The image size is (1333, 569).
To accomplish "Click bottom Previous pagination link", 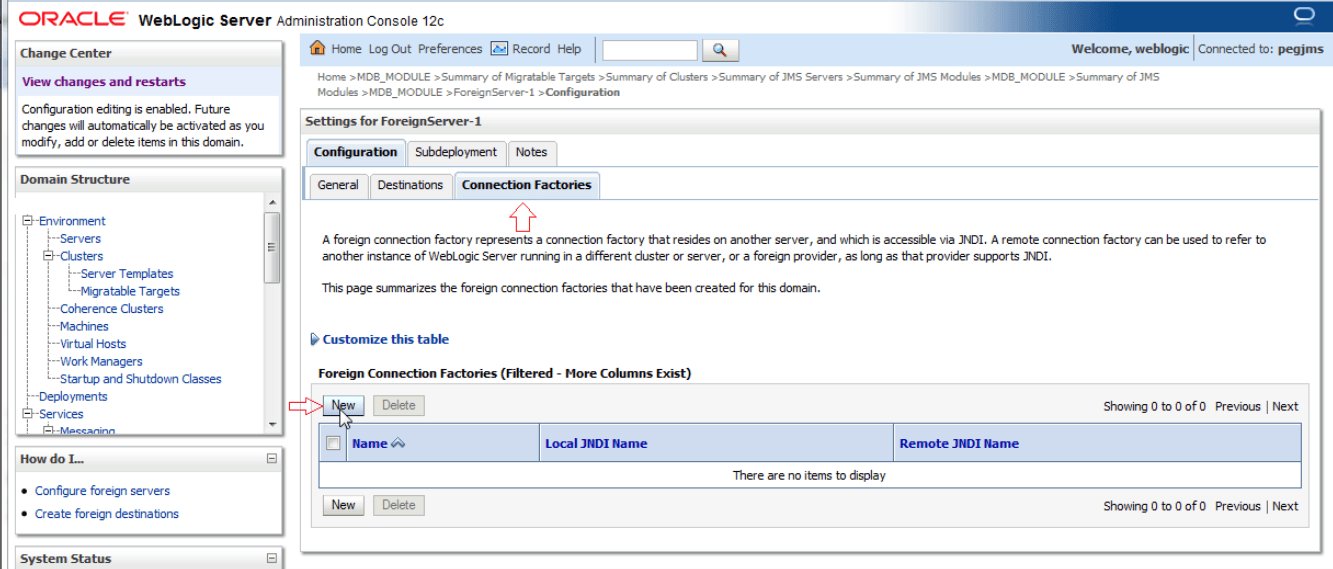I will (x=1238, y=506).
